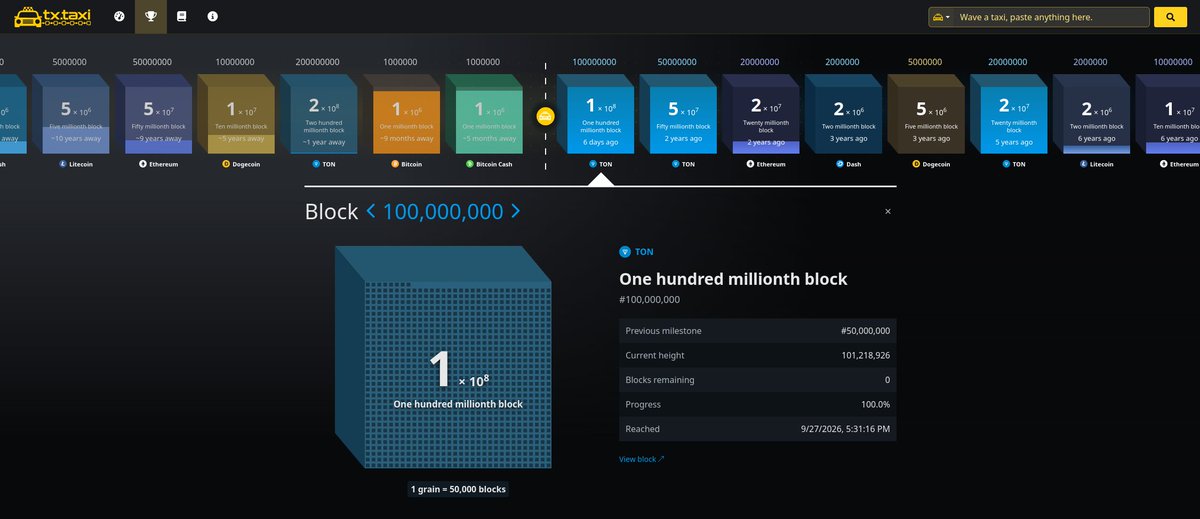Screen dimensions: 1200x519
Task: Click the Bitcoin icon under the ~9 months away cube
Action: [395, 164]
